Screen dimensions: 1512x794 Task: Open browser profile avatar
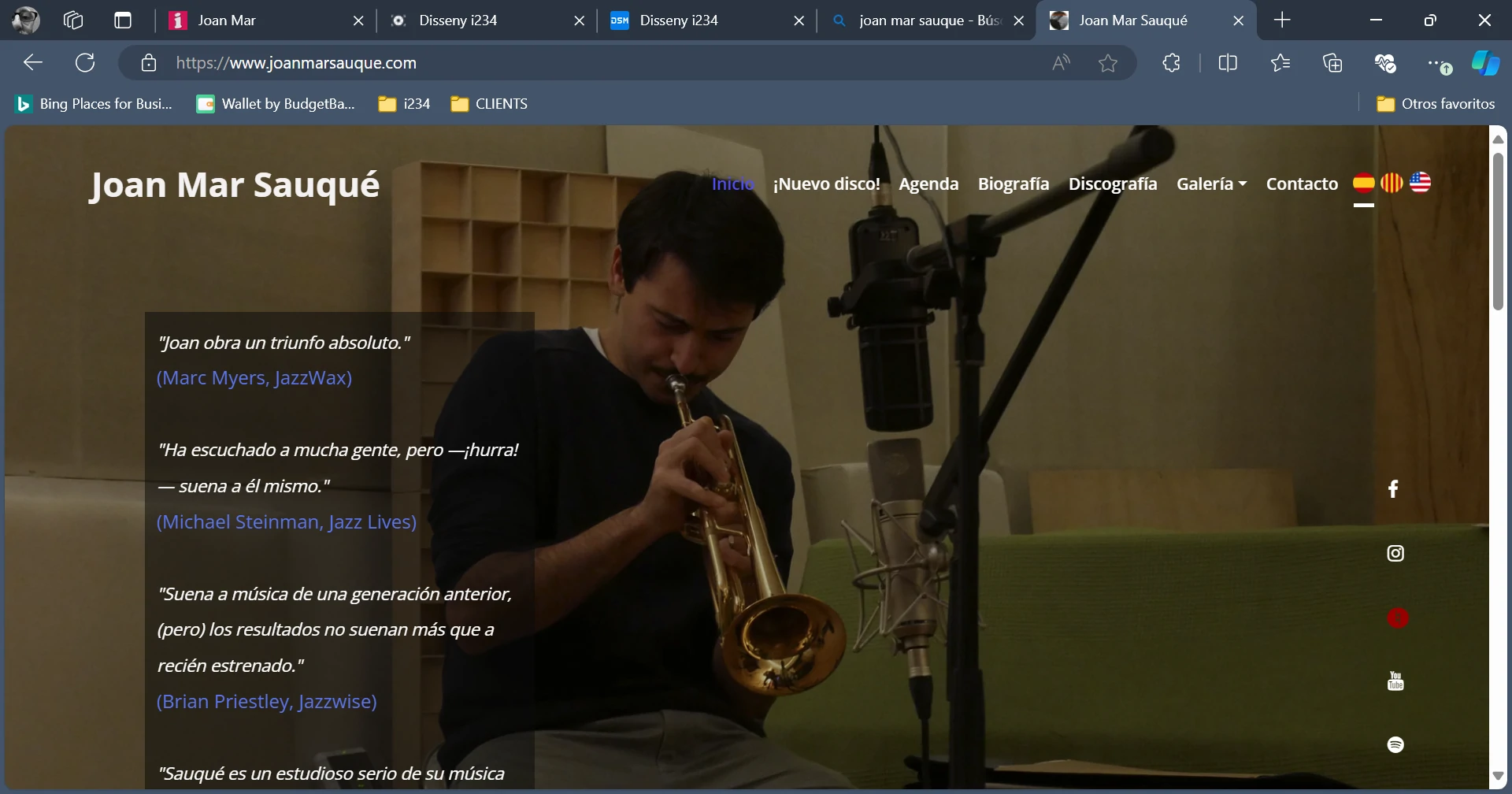coord(26,20)
